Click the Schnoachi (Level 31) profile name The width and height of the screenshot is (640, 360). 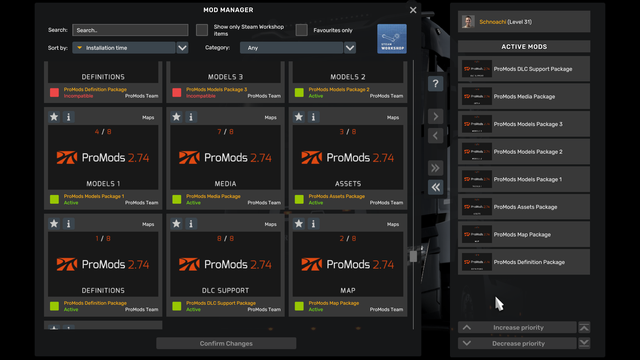(505, 22)
